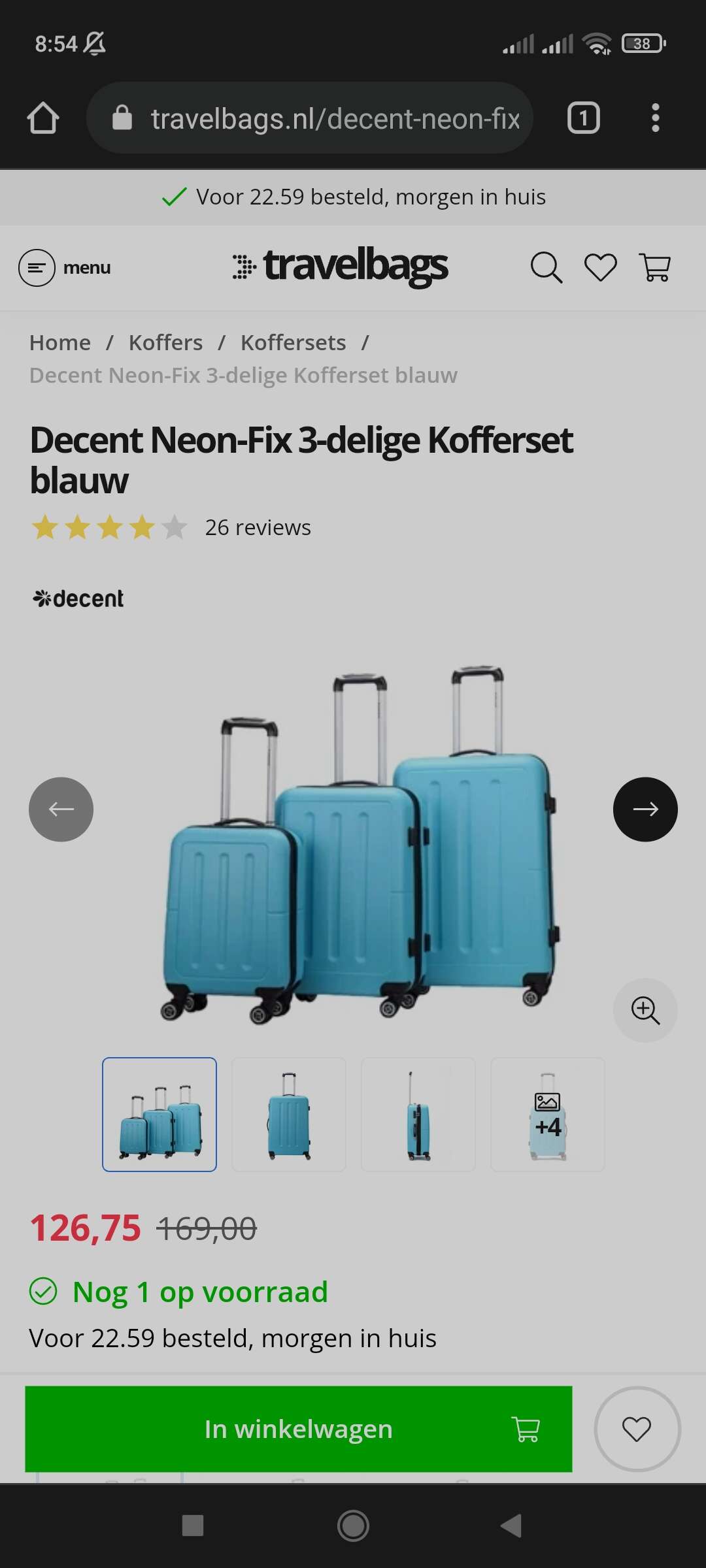
Task: Add product to favorites with round heart button
Action: pyautogui.click(x=637, y=1429)
